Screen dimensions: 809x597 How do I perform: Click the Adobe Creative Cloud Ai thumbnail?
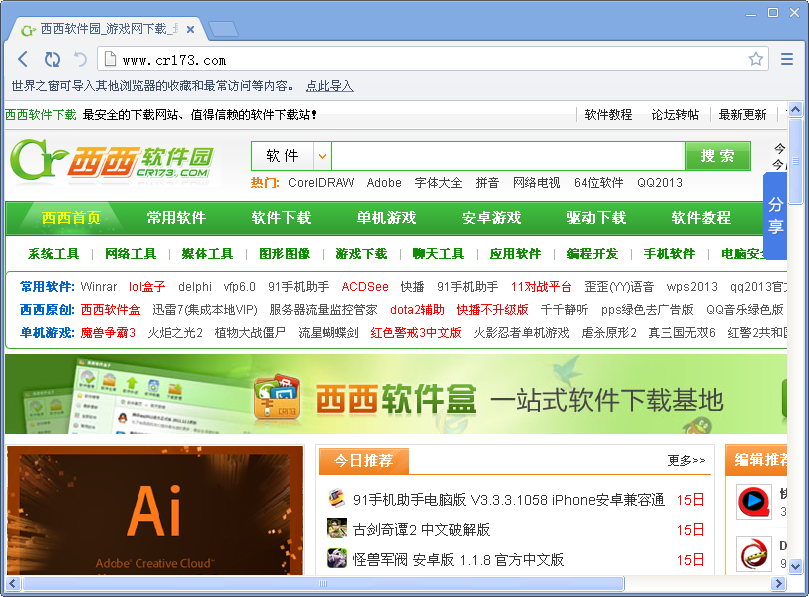pyautogui.click(x=155, y=510)
